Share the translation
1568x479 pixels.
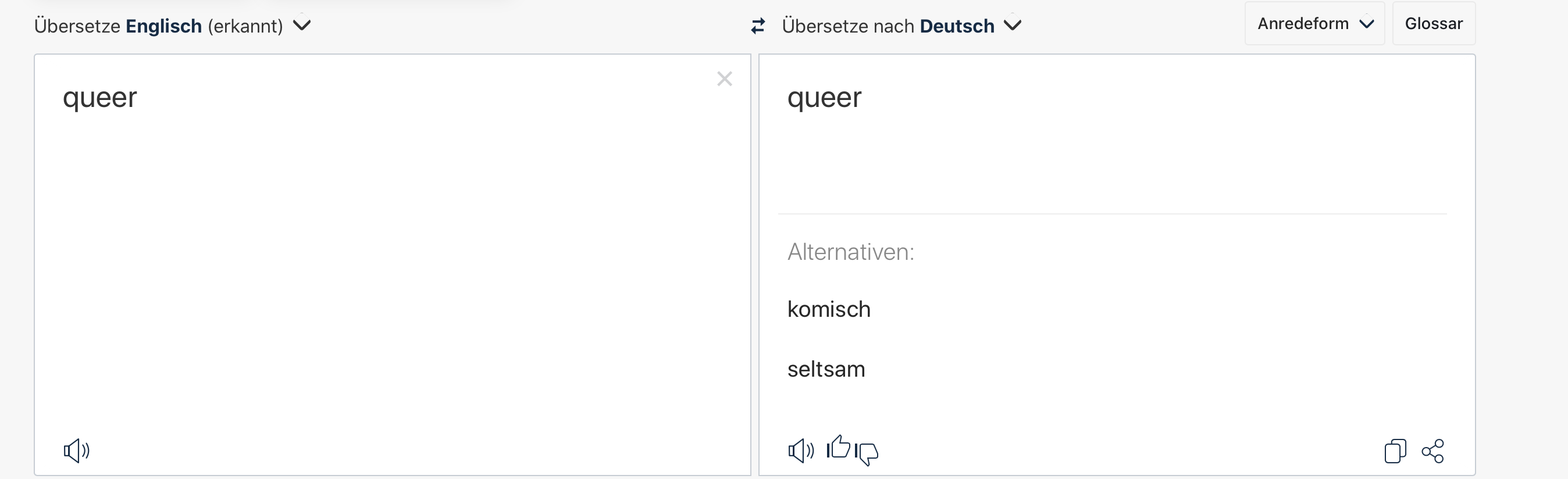click(1432, 451)
